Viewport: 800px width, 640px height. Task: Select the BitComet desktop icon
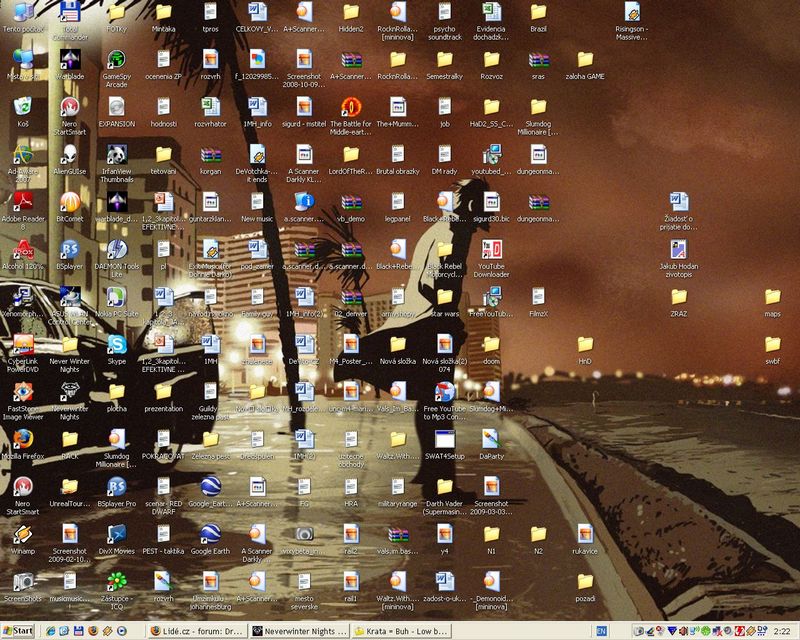(69, 199)
